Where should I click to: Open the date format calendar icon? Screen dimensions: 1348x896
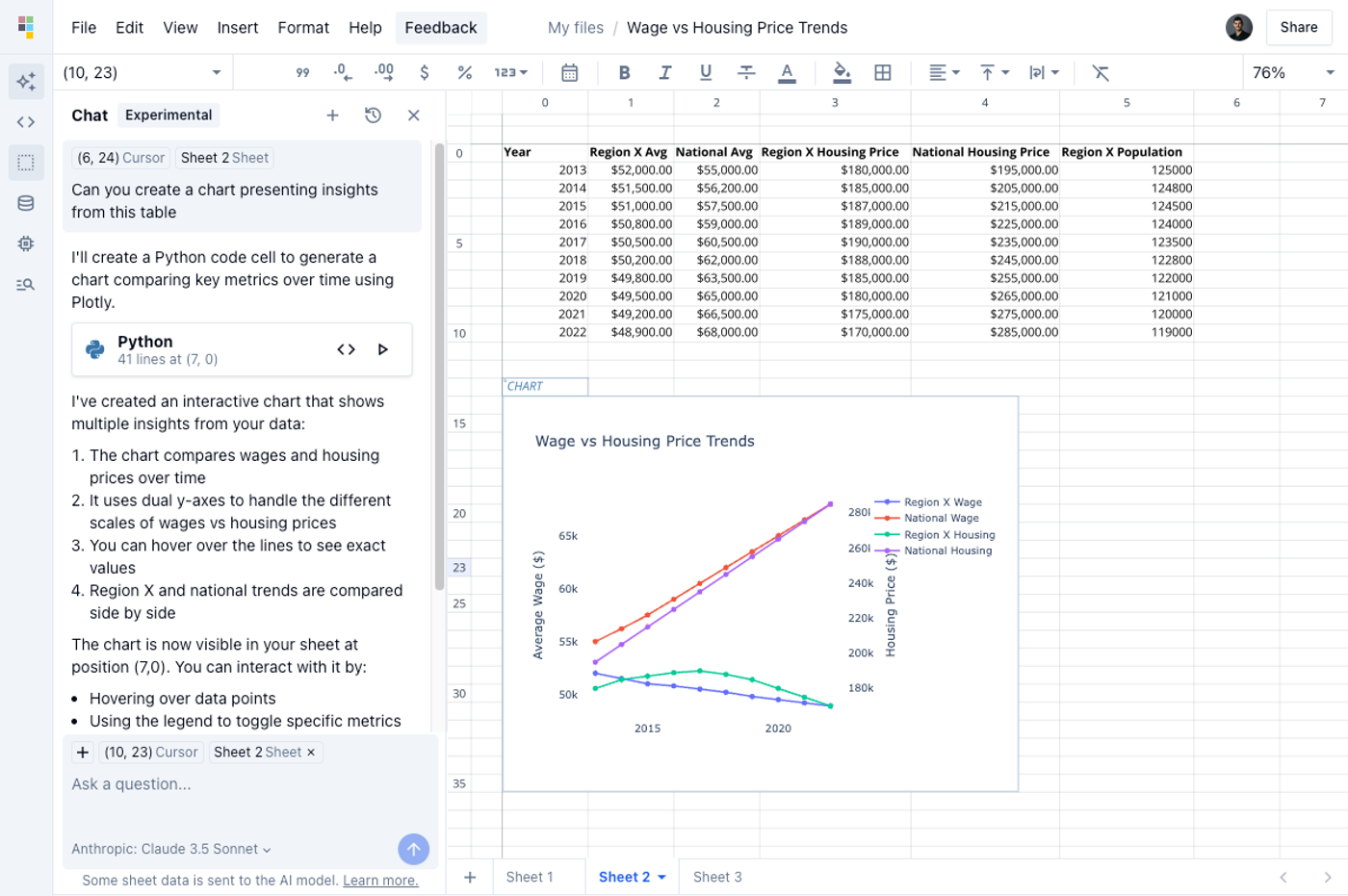point(568,72)
